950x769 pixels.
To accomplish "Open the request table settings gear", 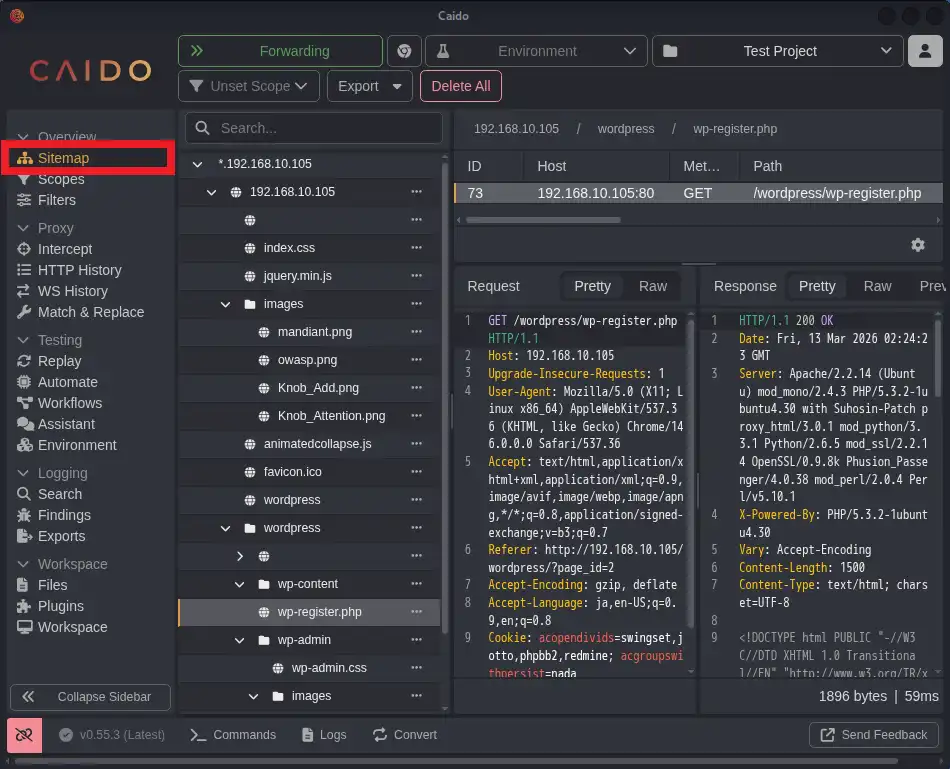I will [x=917, y=245].
